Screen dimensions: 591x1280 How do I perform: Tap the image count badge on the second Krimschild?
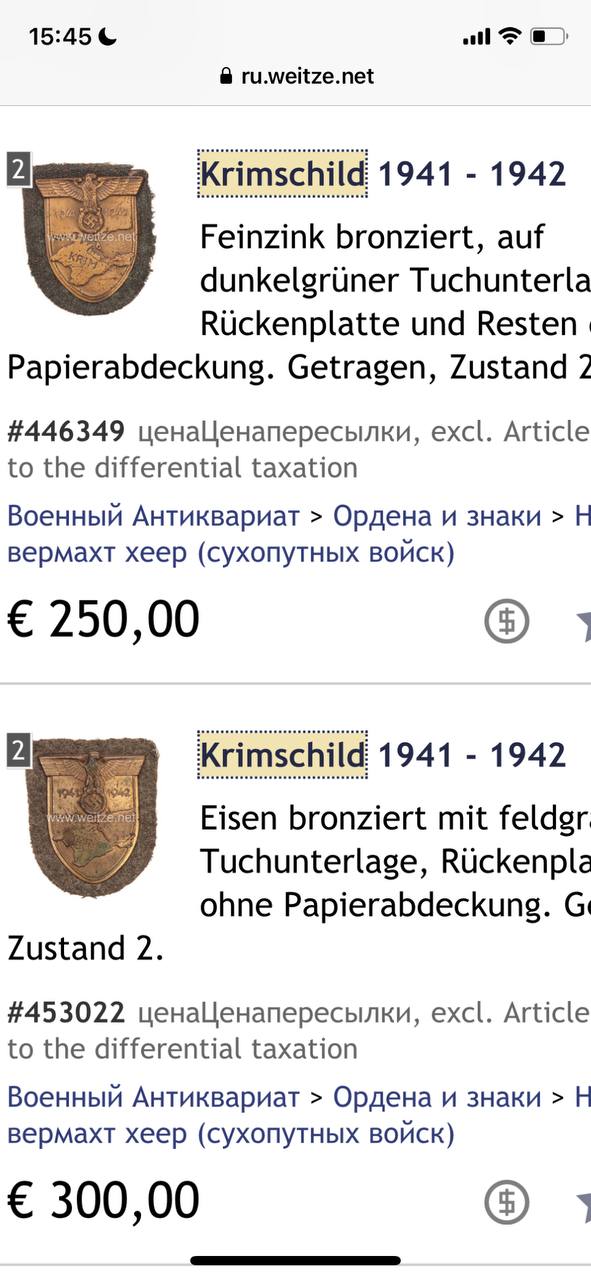click(x=17, y=750)
